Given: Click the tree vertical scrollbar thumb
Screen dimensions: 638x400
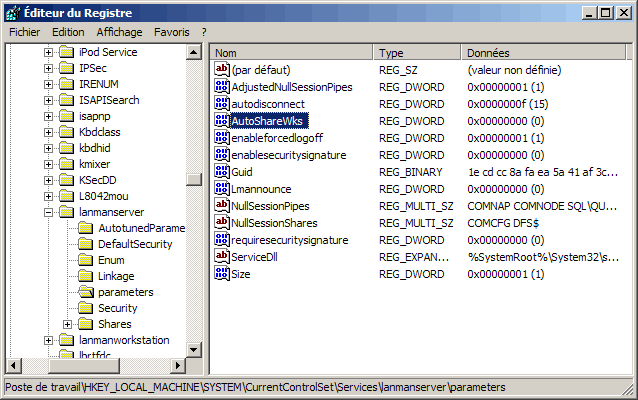Looking at the screenshot, I should [194, 179].
